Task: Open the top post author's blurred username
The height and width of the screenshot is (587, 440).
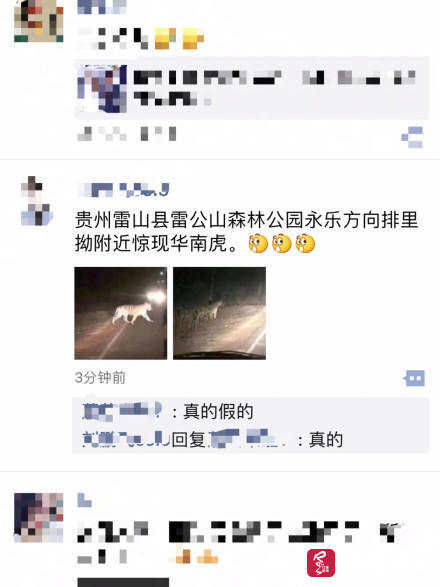Action: tap(102, 7)
